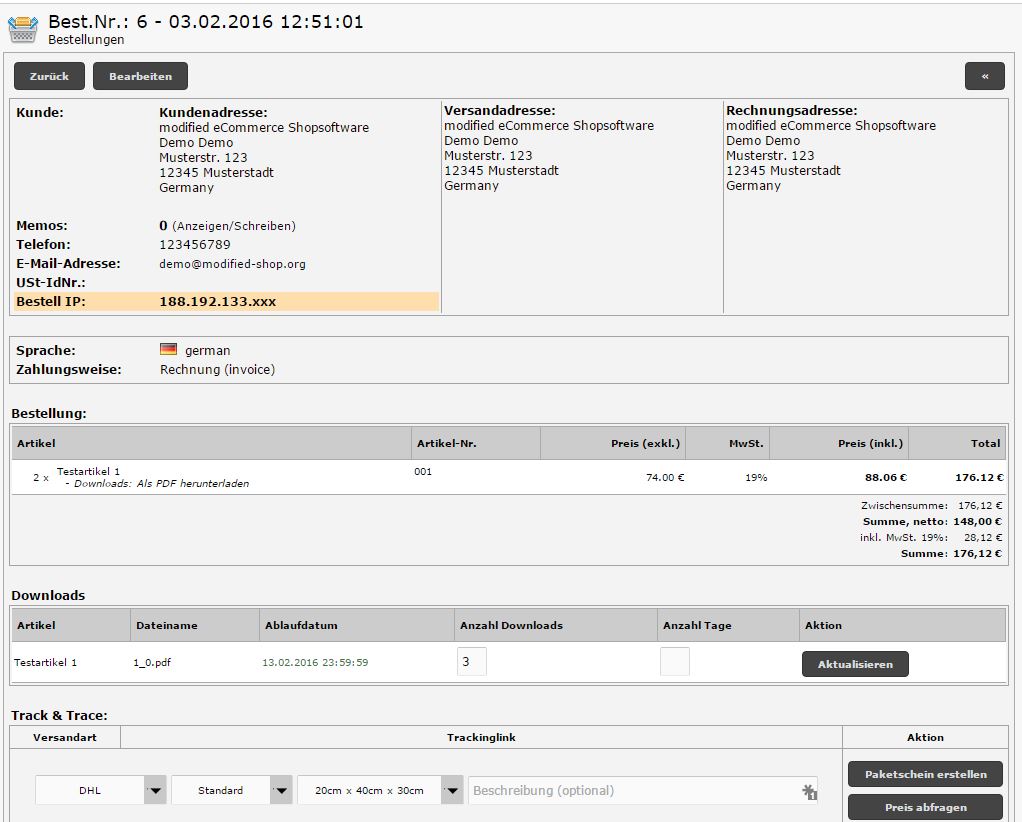This screenshot has width=1022, height=822.
Task: Click the Anzahl Tage input field
Action: [x=675, y=662]
